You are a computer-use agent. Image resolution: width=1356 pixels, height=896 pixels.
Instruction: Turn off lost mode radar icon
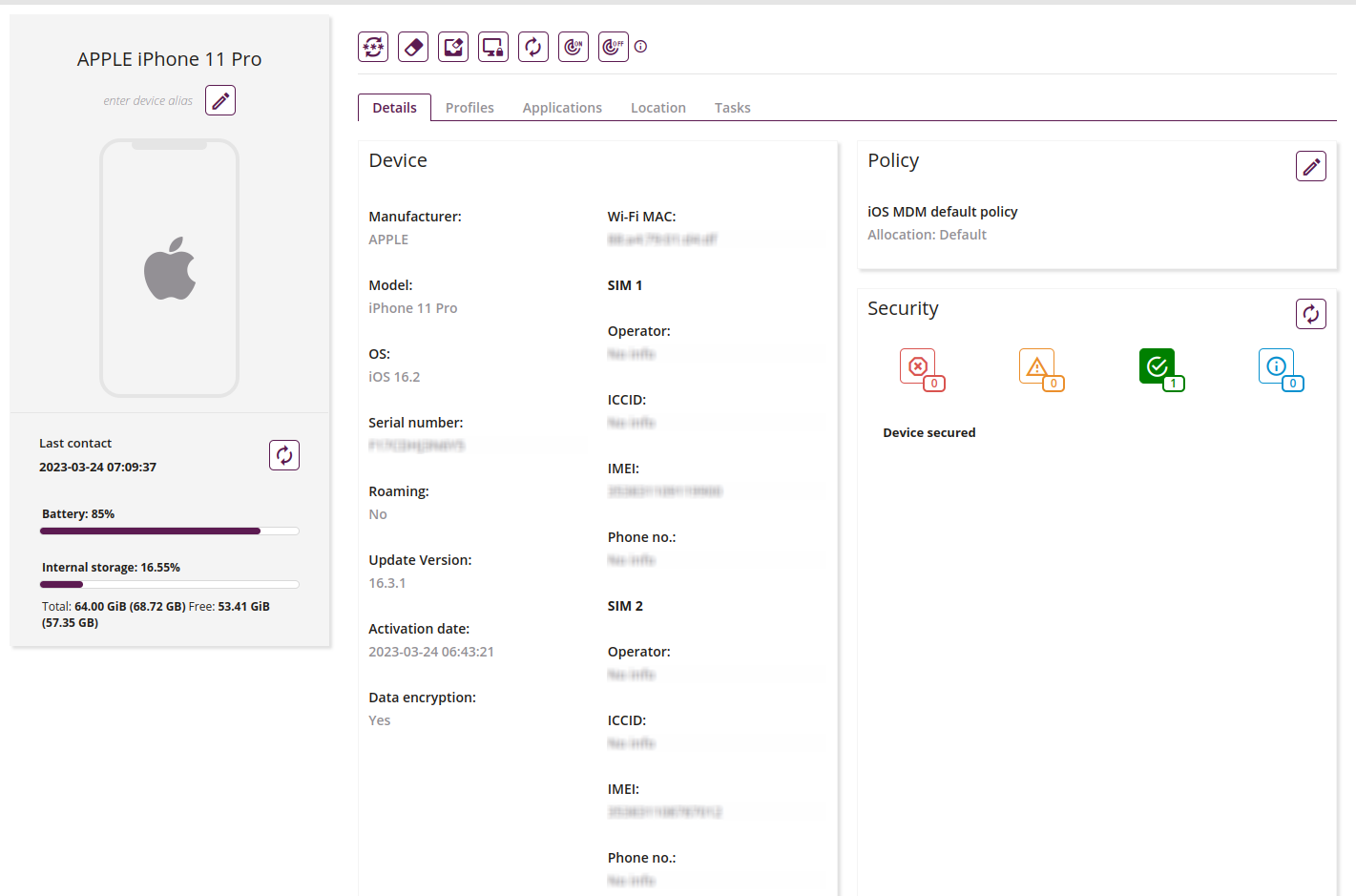coord(614,47)
